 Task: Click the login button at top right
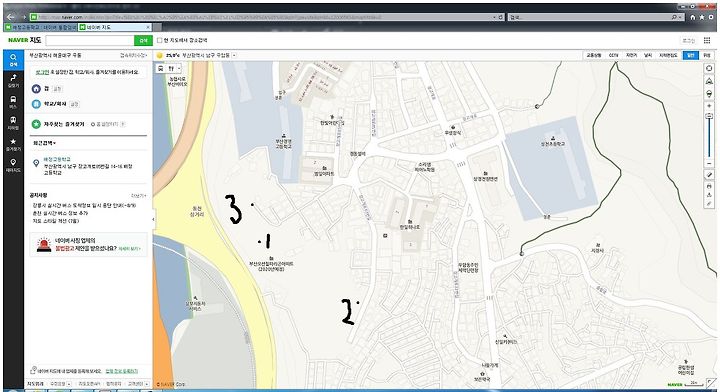pyautogui.click(x=688, y=40)
